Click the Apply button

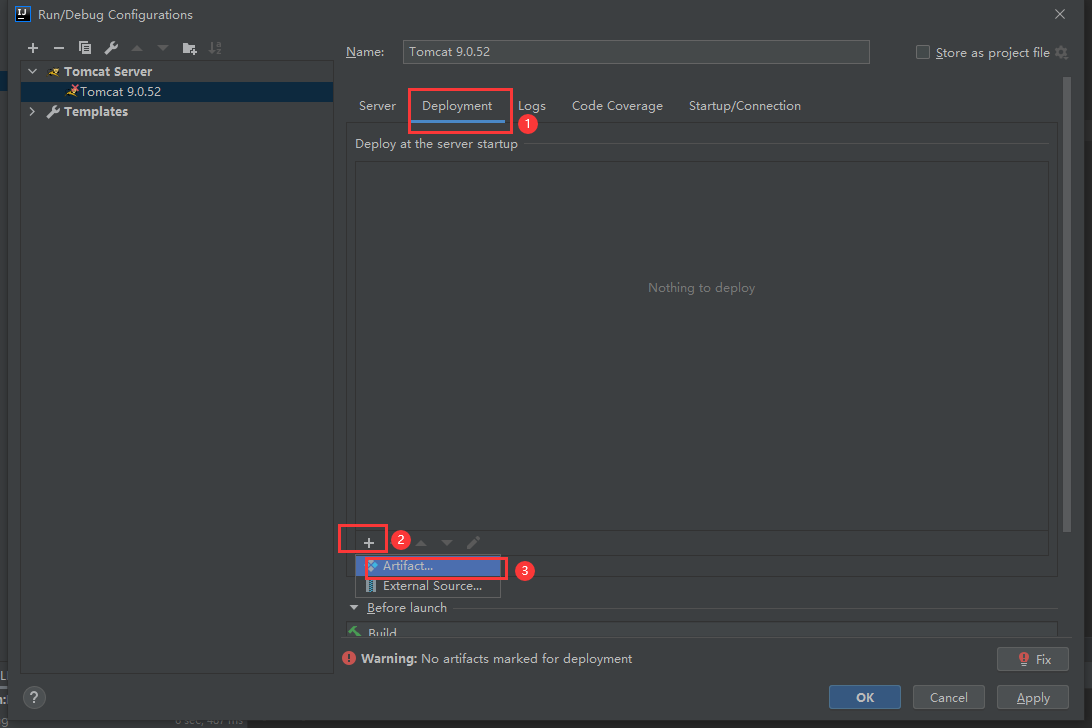point(1032,697)
